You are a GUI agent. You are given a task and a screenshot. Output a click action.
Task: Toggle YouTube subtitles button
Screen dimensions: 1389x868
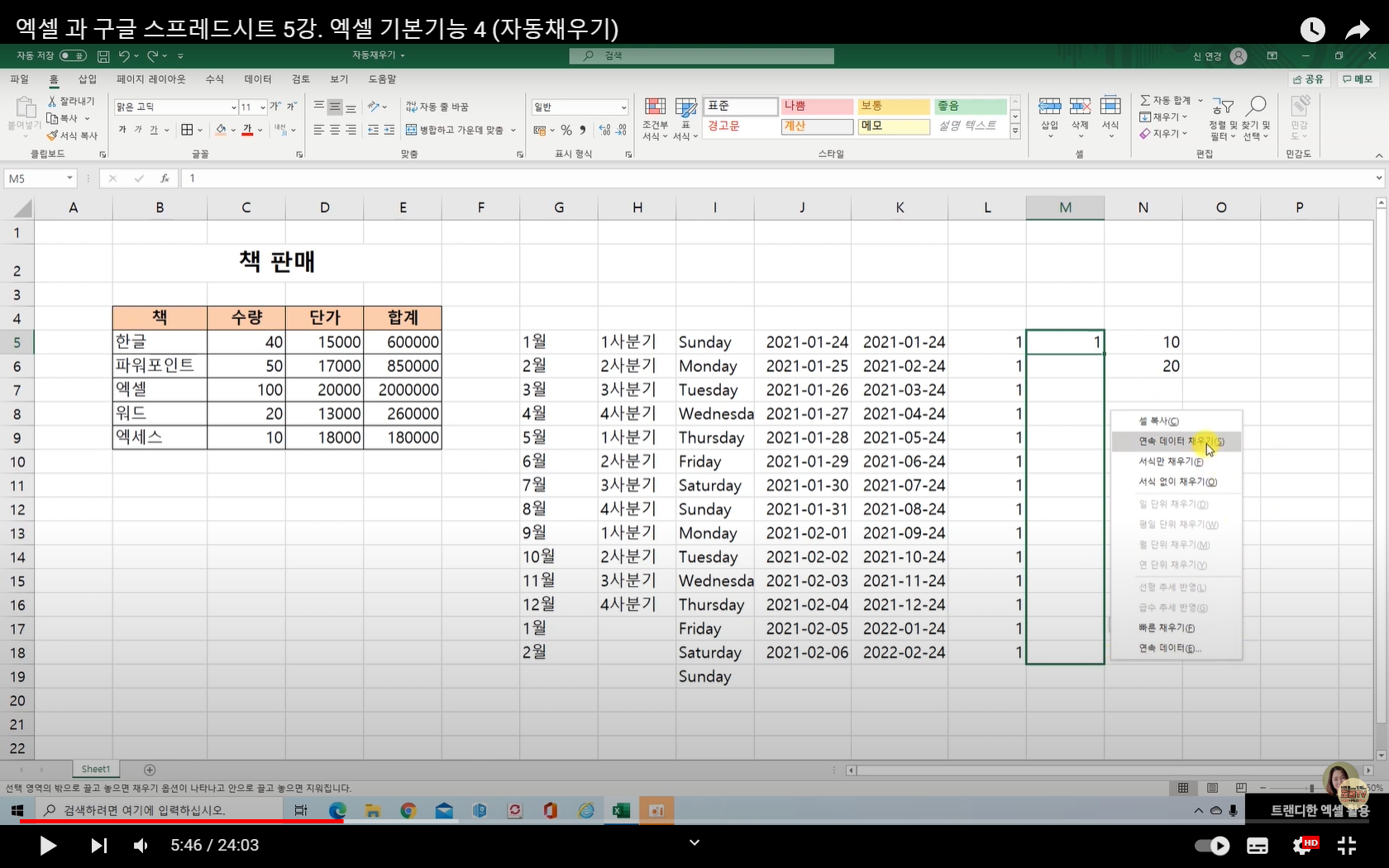coord(1258,846)
